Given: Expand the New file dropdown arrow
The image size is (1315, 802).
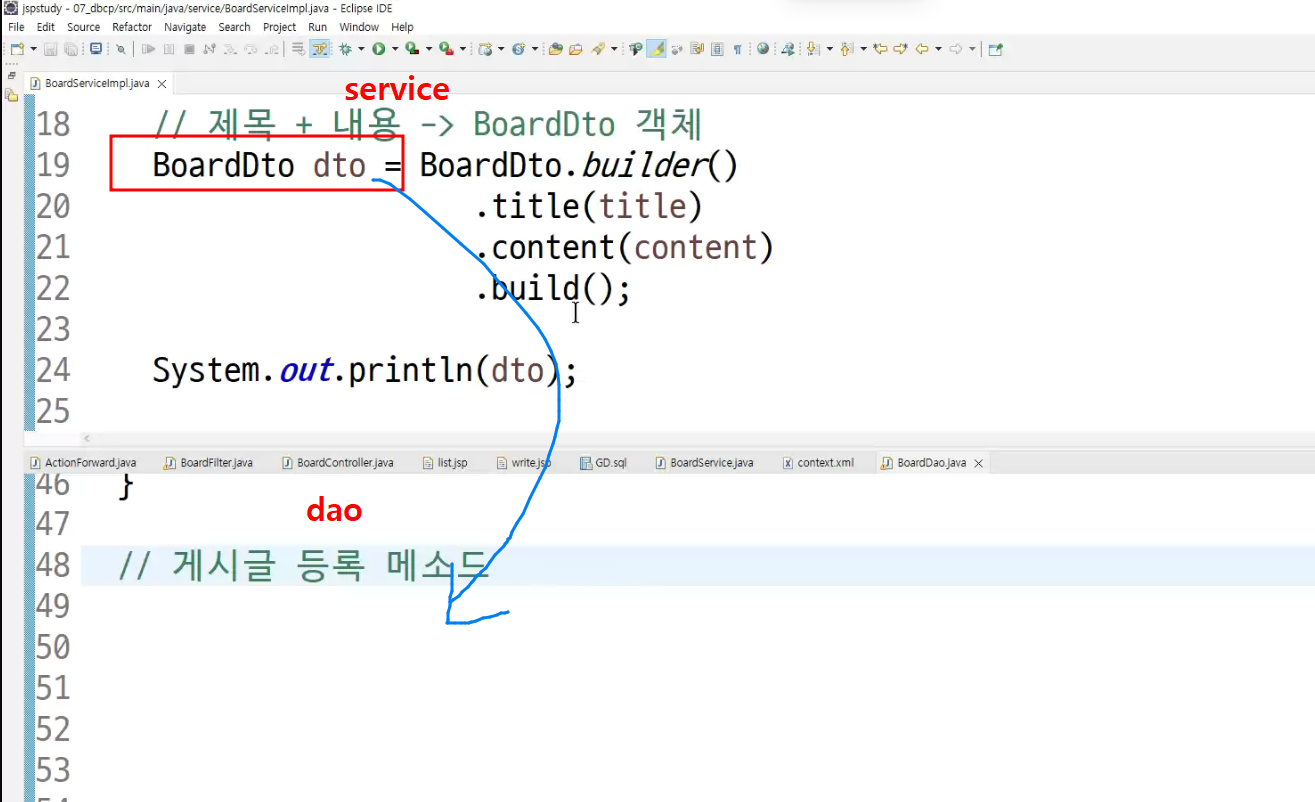Looking at the screenshot, I should tap(33, 48).
